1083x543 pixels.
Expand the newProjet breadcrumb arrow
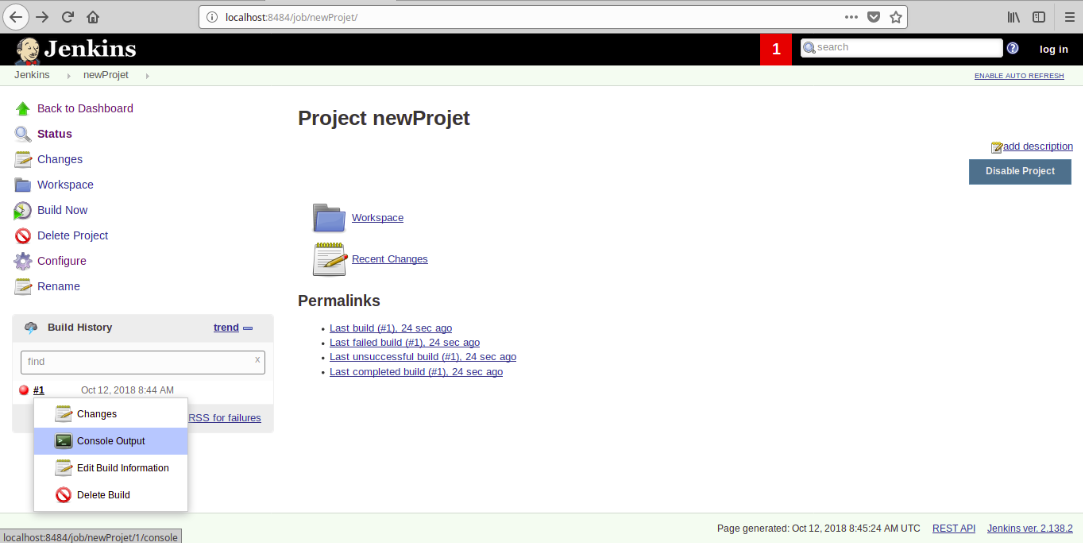[x=147, y=75]
